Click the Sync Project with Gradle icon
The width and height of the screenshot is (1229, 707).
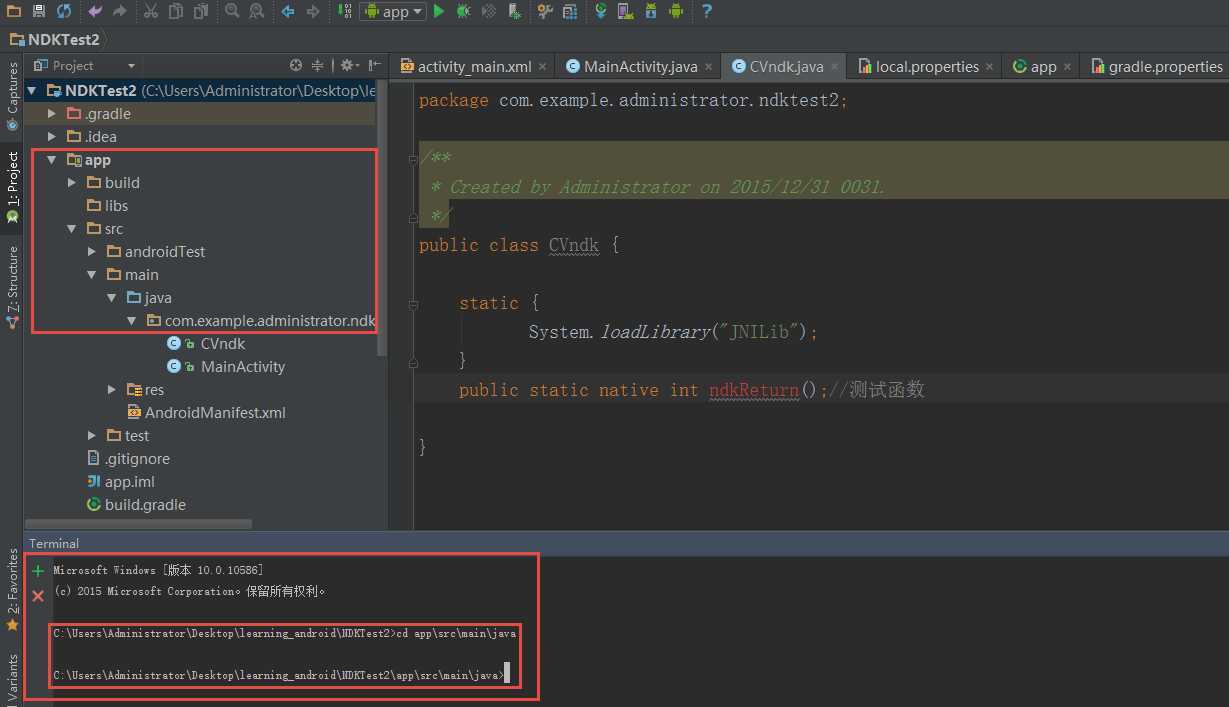pyautogui.click(x=601, y=11)
